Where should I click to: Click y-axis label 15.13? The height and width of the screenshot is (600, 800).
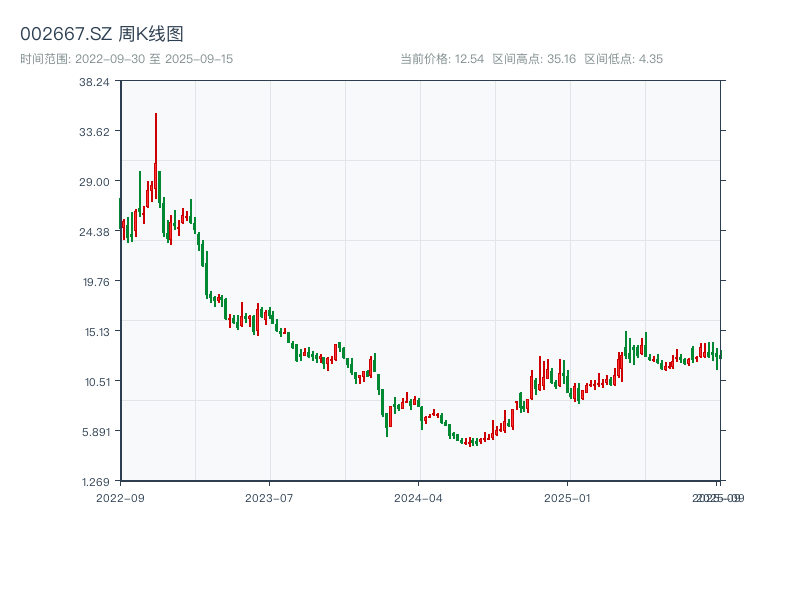pos(97,332)
